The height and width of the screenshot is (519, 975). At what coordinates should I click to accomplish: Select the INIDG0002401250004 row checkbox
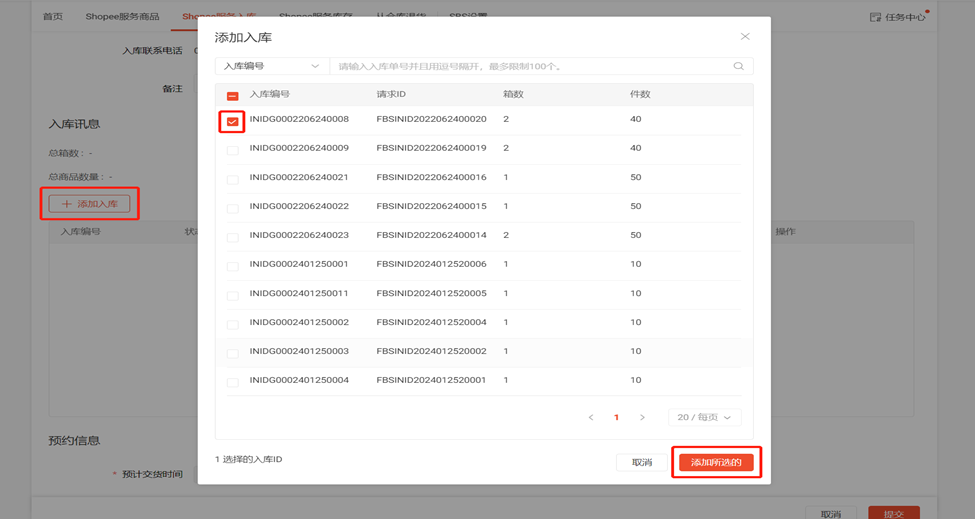point(232,383)
